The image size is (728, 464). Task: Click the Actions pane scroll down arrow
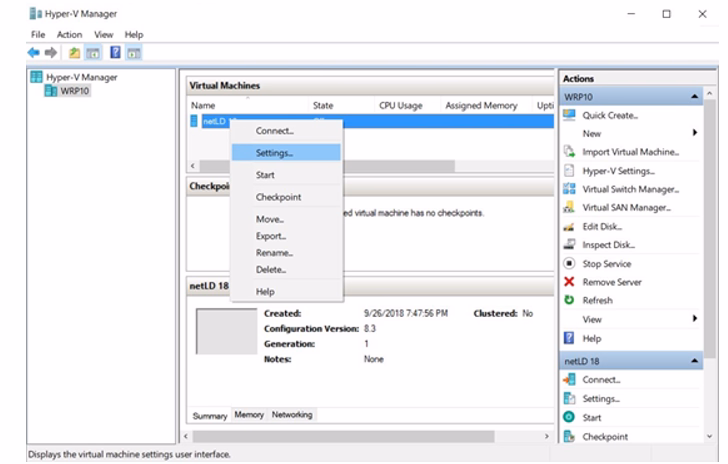pyautogui.click(x=709, y=436)
